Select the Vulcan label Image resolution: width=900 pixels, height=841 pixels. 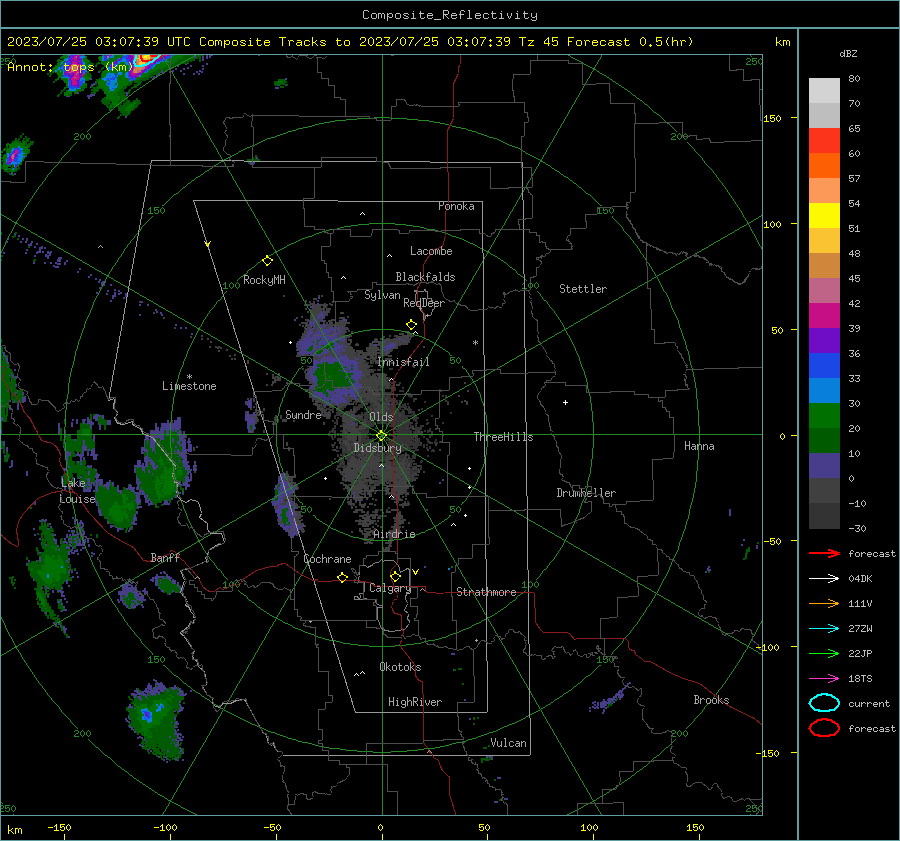click(x=508, y=743)
